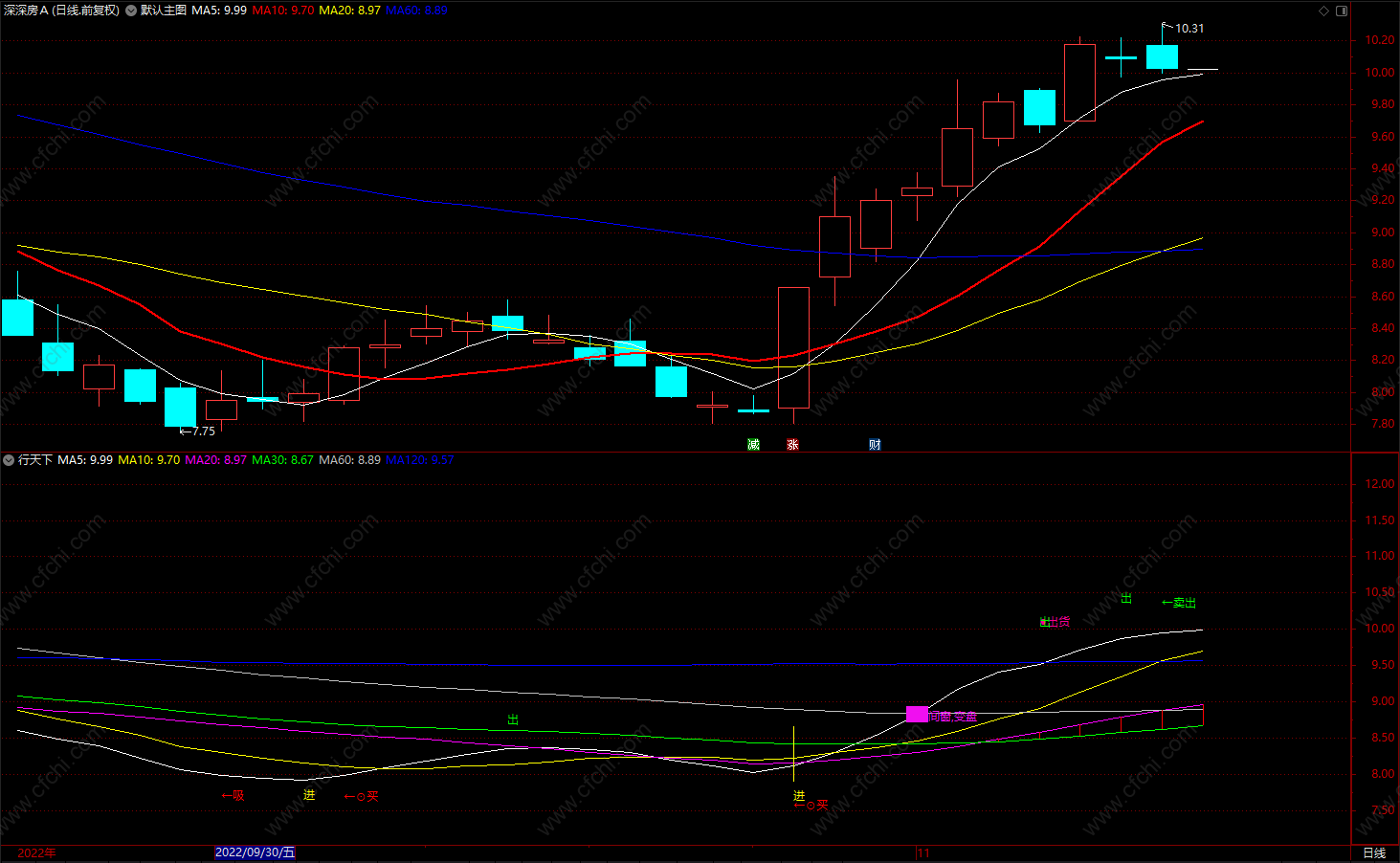The image size is (1400, 863).
Task: Click the magenta square signal block
Action: pos(917,714)
